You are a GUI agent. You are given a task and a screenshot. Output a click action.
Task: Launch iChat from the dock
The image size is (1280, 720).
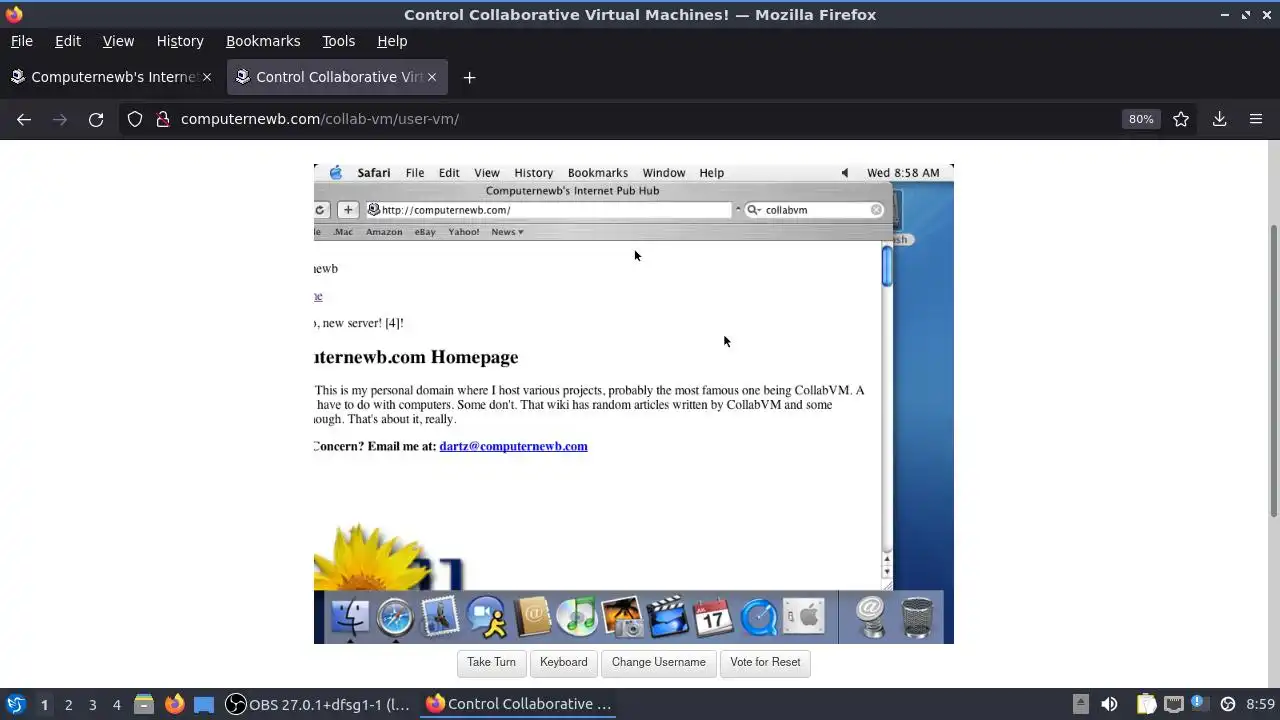[487, 617]
